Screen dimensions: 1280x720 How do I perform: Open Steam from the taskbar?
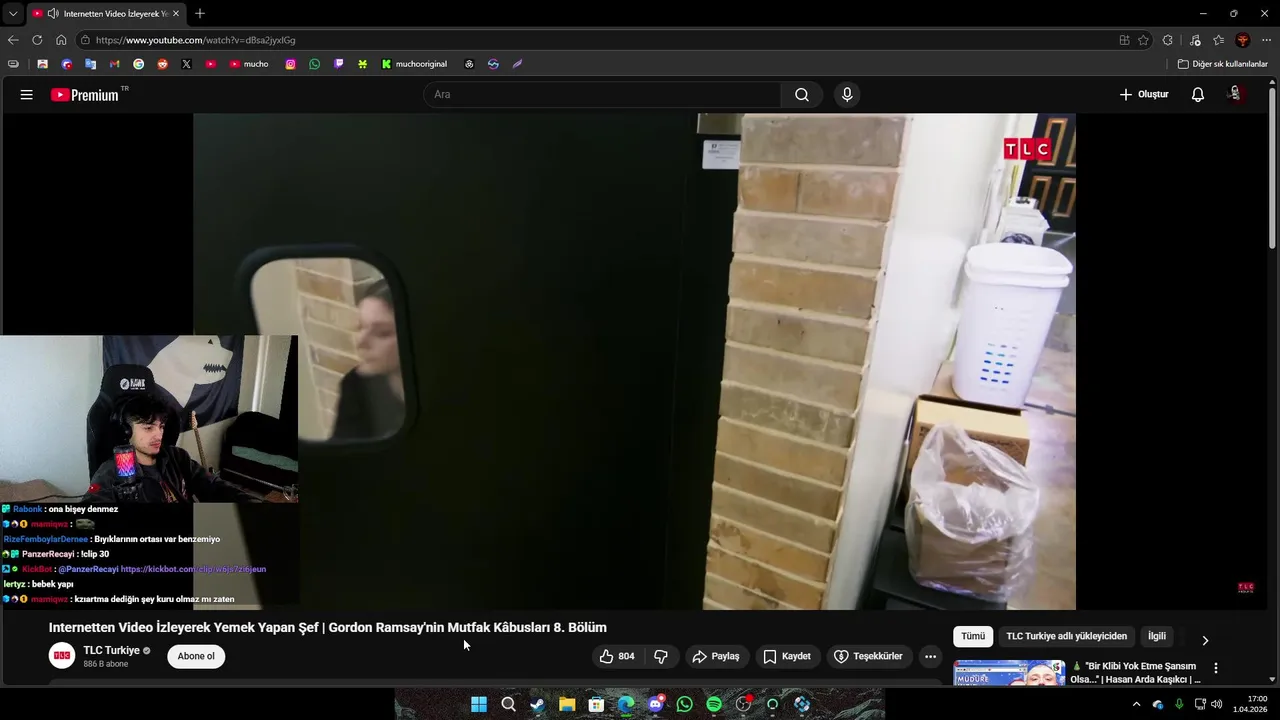pos(537,704)
